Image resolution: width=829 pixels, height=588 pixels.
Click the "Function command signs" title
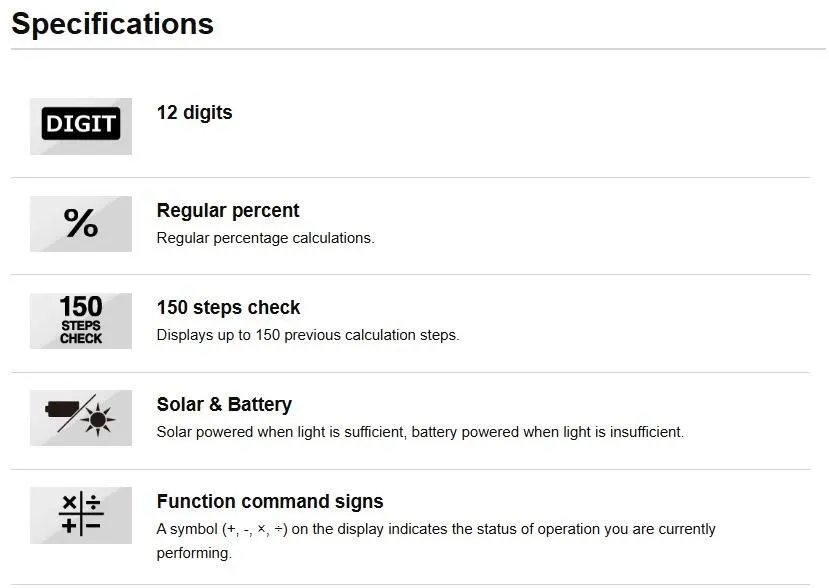point(270,502)
